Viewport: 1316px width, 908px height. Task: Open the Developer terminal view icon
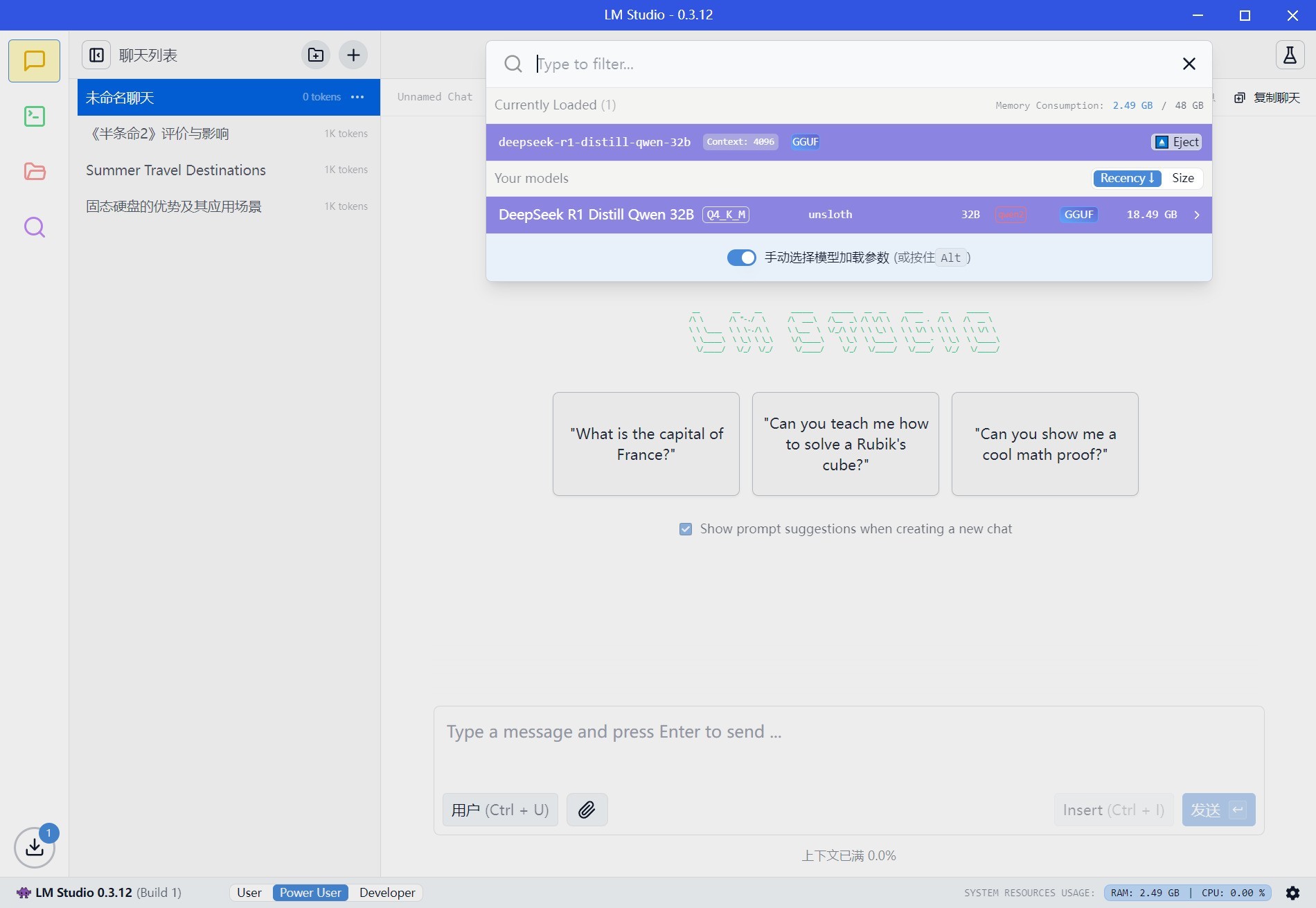coord(34,116)
